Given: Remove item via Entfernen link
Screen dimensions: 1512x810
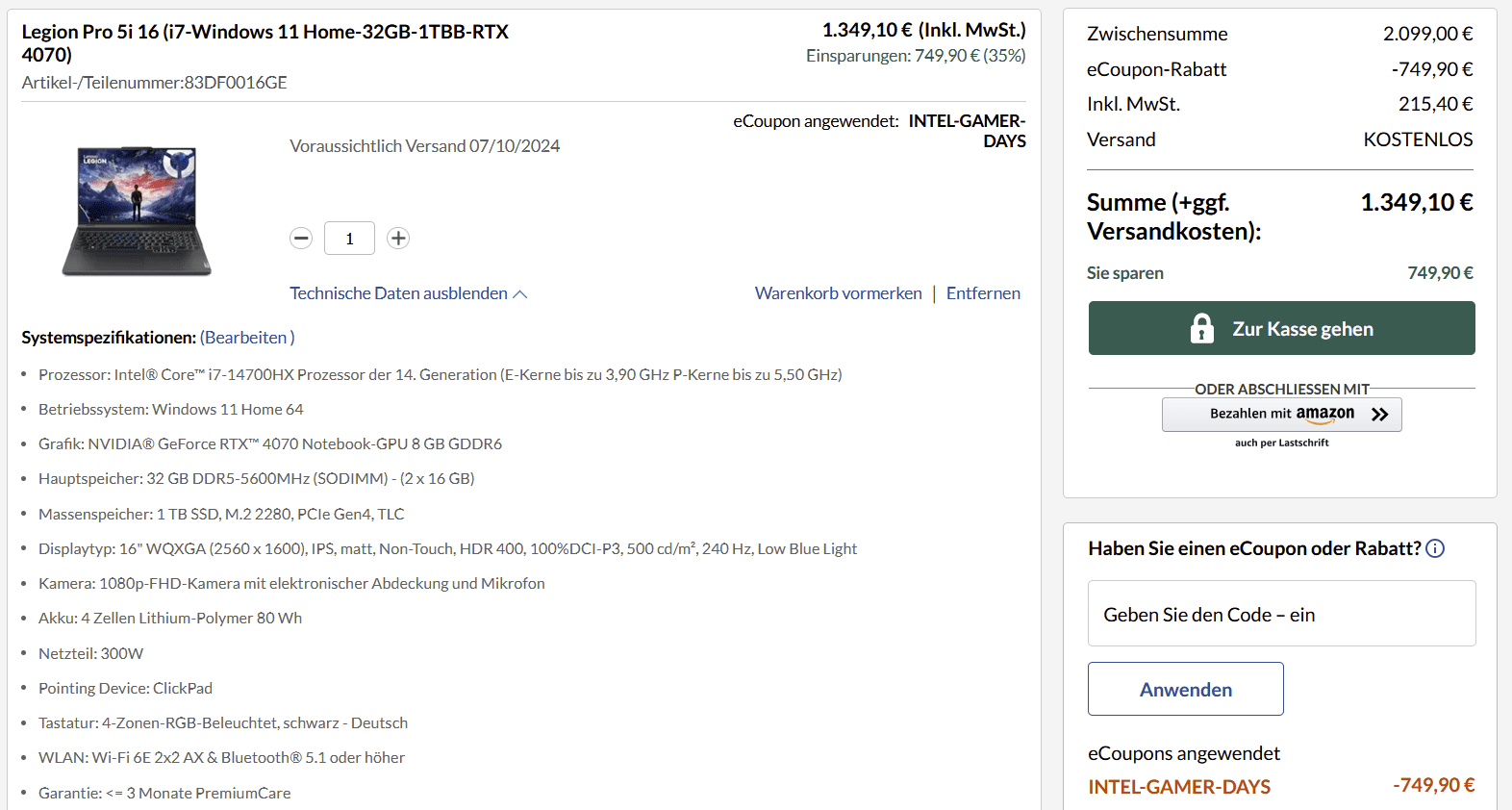Looking at the screenshot, I should [983, 293].
